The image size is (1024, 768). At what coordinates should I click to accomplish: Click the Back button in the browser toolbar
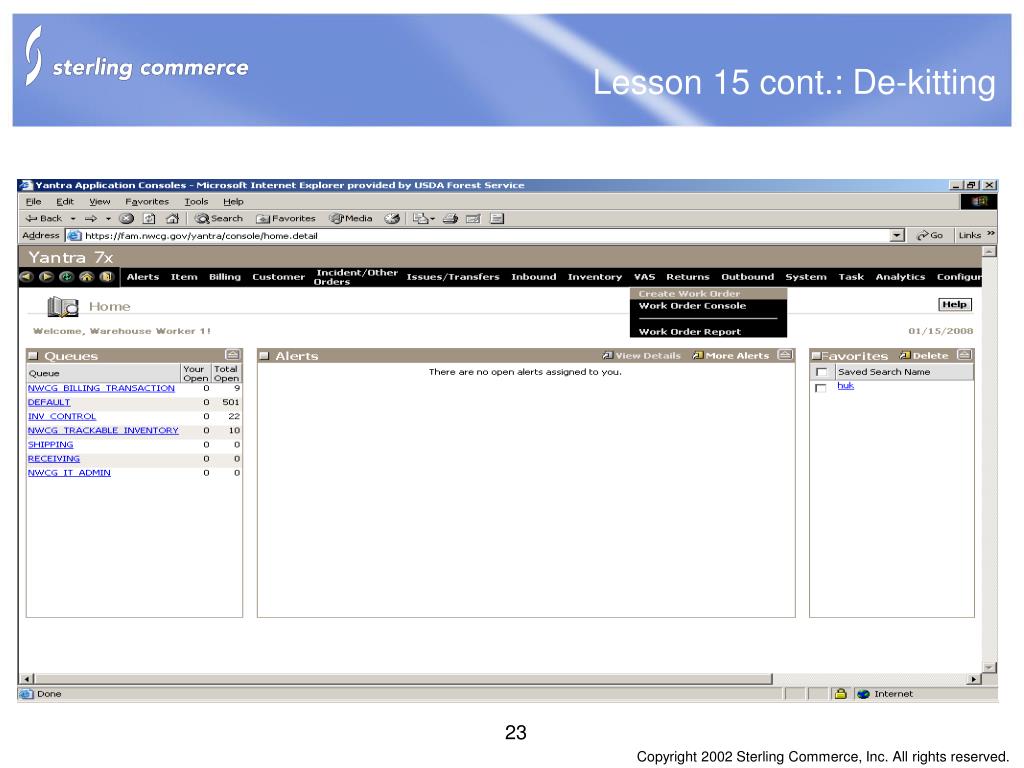[44, 219]
